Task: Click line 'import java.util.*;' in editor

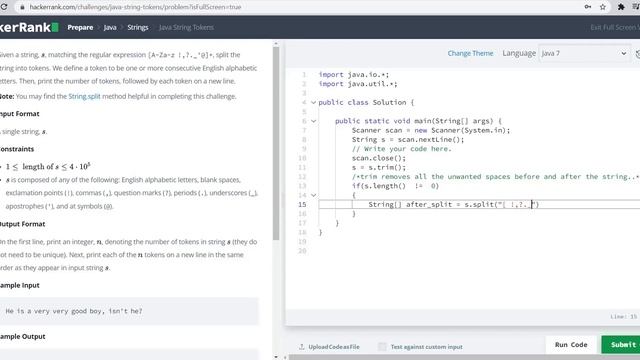Action: tap(358, 84)
